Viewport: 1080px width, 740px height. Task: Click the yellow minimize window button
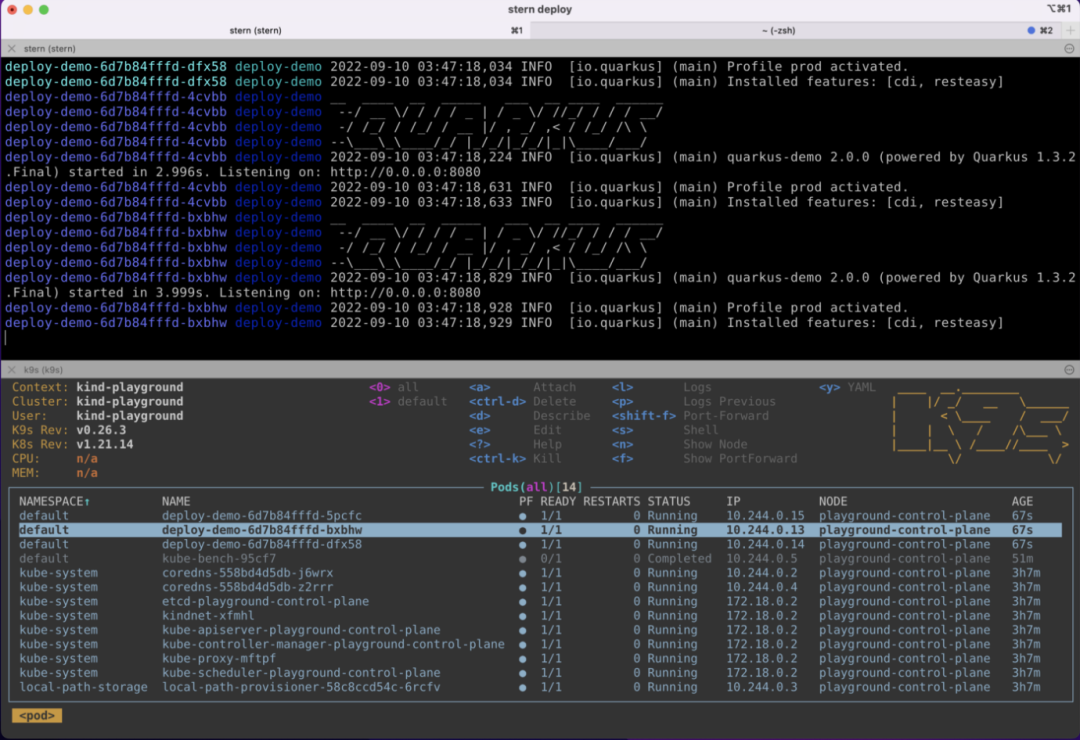coord(28,10)
